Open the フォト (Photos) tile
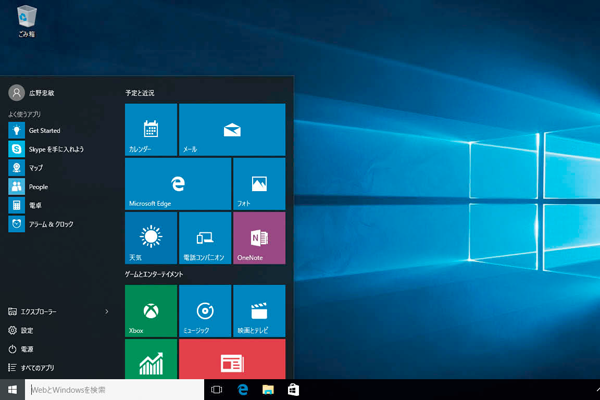The width and height of the screenshot is (600, 400). tap(259, 184)
